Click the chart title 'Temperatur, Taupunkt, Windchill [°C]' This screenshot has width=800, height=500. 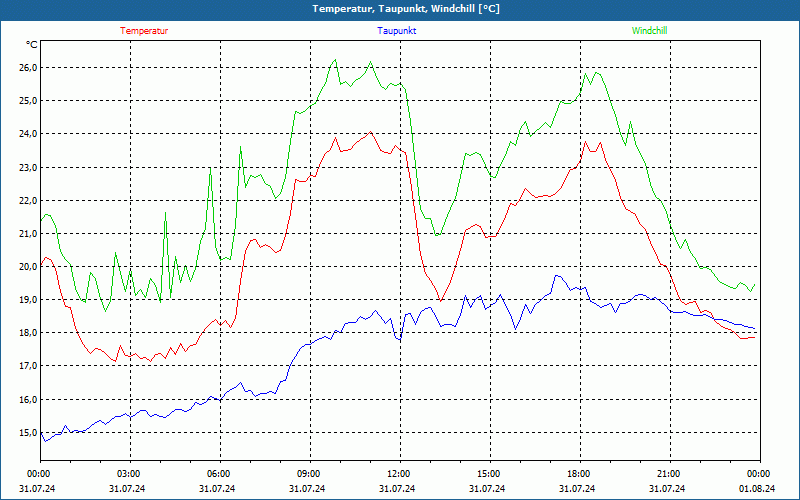406,9
